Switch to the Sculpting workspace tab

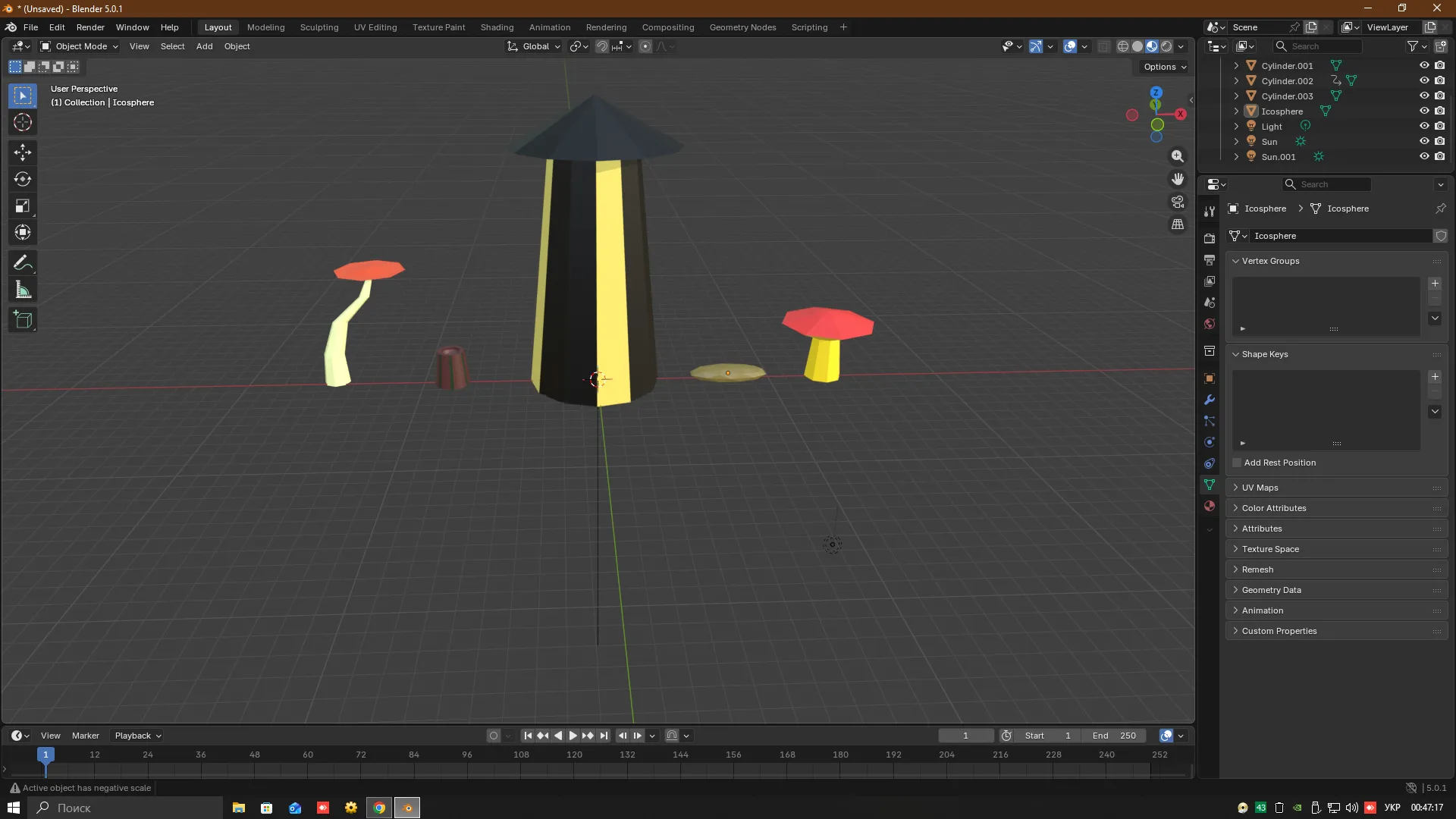(319, 27)
